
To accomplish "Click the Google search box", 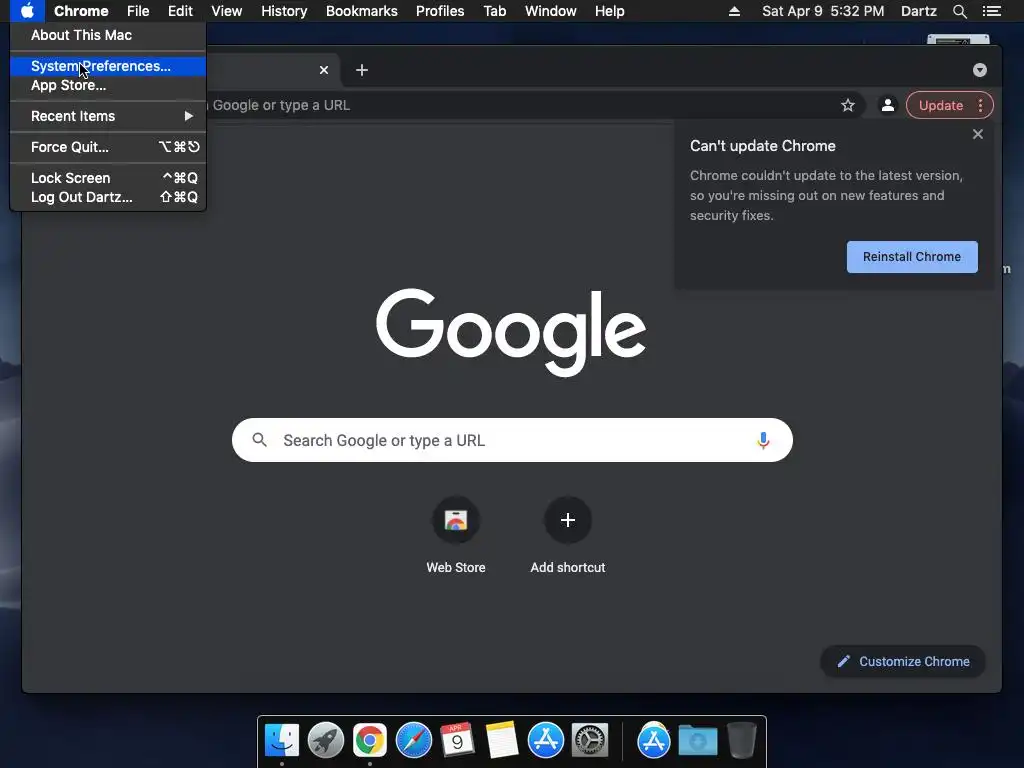I will click(x=512, y=440).
